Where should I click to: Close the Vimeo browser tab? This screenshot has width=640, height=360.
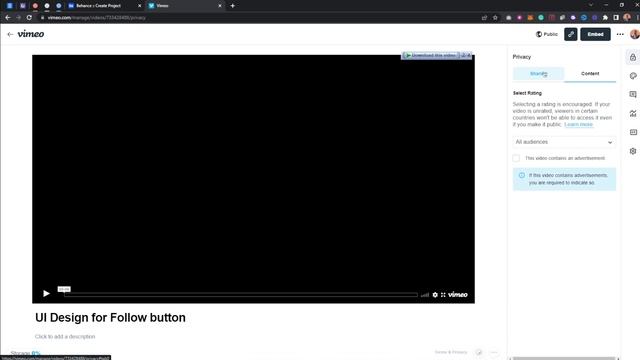(220, 6)
